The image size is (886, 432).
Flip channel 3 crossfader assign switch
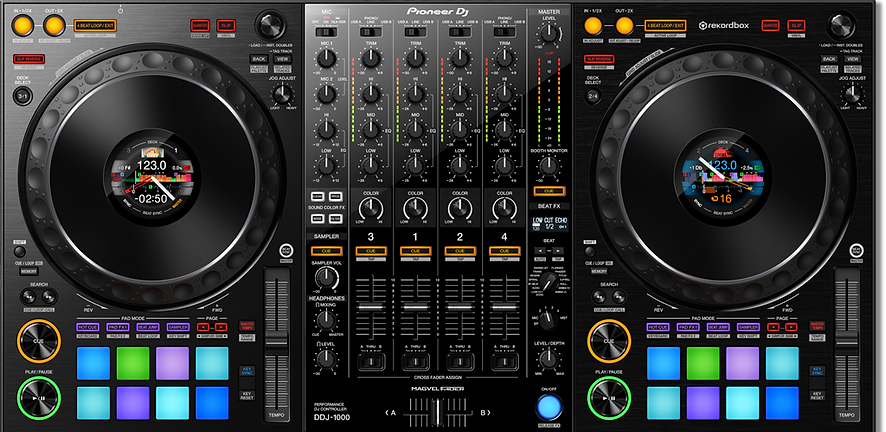tap(371, 361)
